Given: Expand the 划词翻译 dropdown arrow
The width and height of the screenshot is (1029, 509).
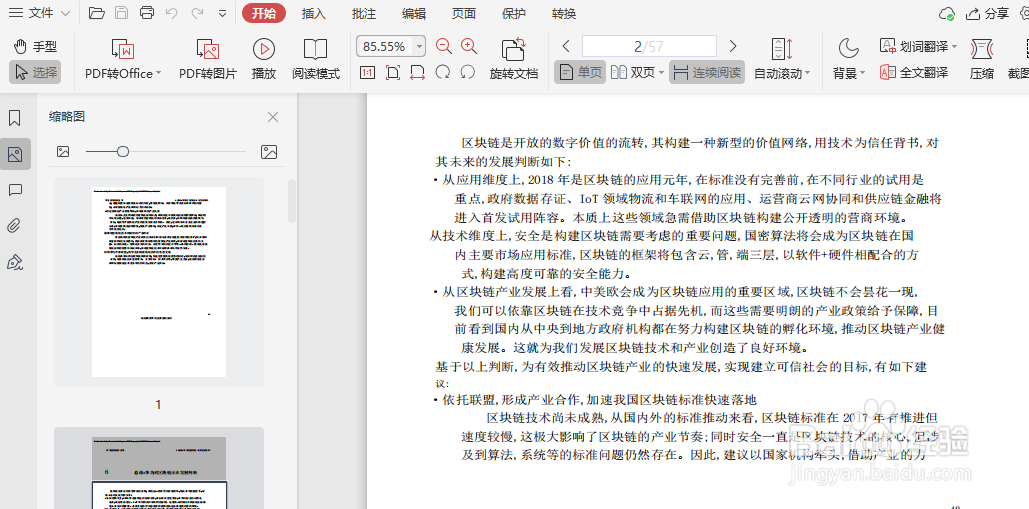Looking at the screenshot, I should click(x=954, y=47).
